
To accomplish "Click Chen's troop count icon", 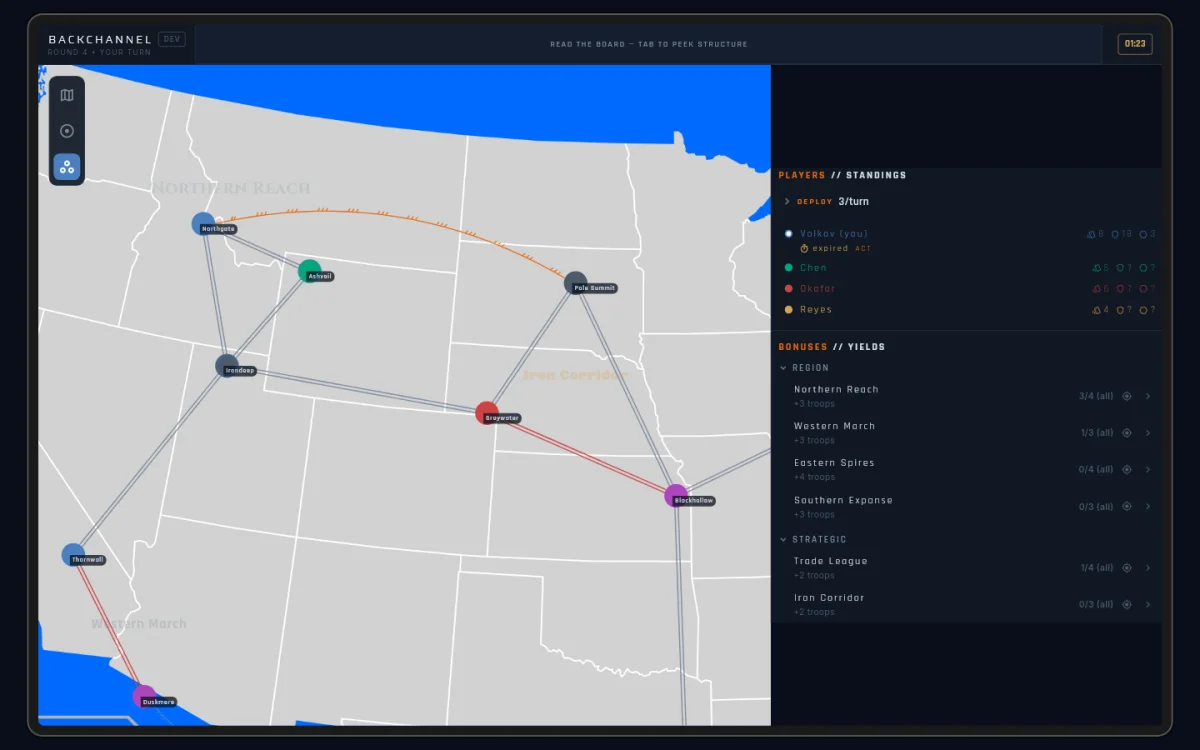I will tap(1097, 268).
